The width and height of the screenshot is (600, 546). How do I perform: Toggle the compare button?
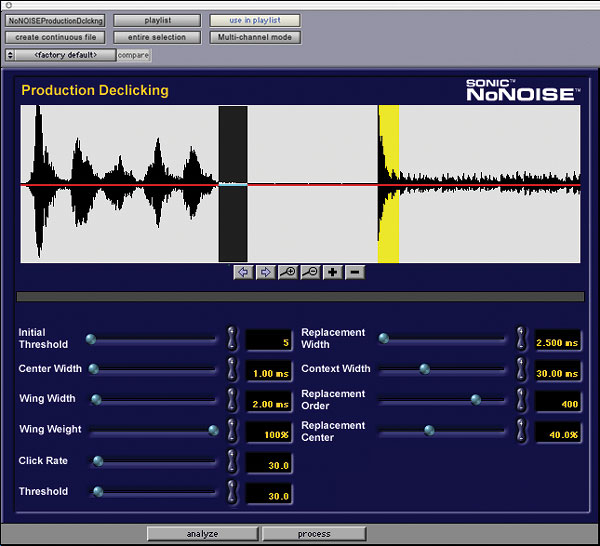[x=134, y=55]
